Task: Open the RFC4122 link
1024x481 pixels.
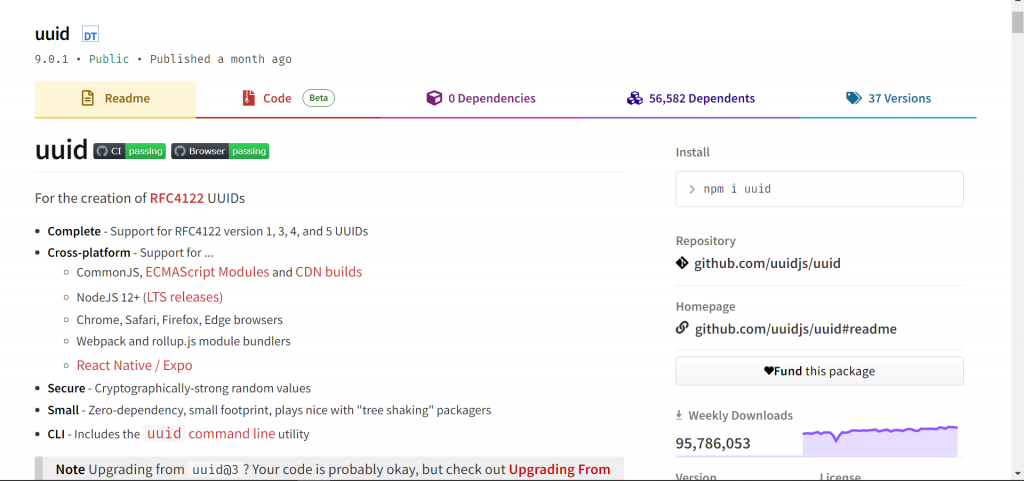Action: pos(176,198)
